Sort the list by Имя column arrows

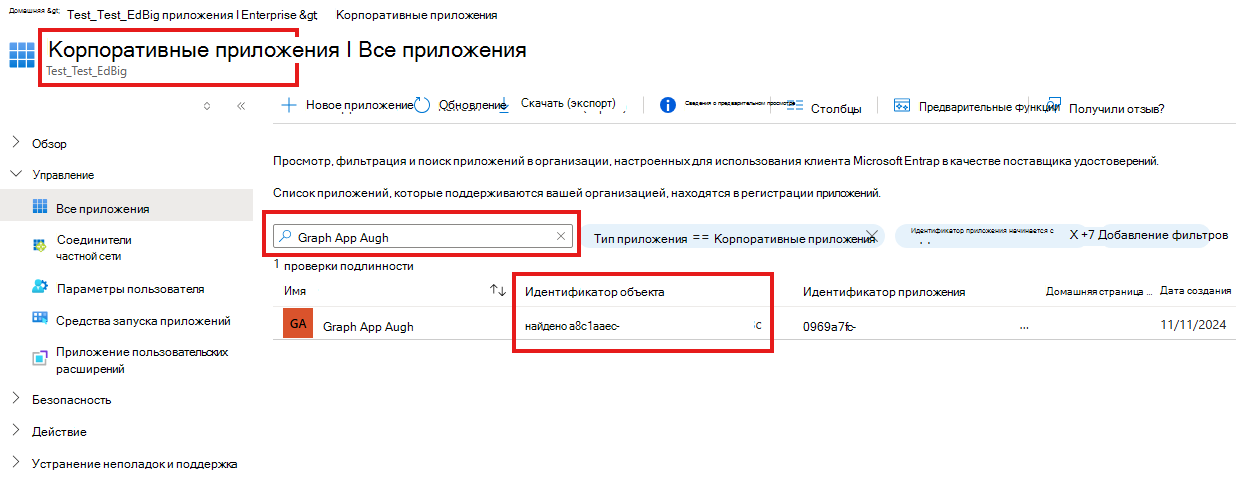coord(498,290)
